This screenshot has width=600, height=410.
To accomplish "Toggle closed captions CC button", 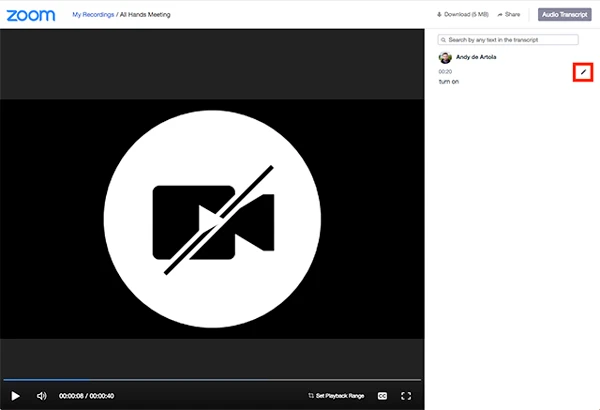I will [382, 396].
